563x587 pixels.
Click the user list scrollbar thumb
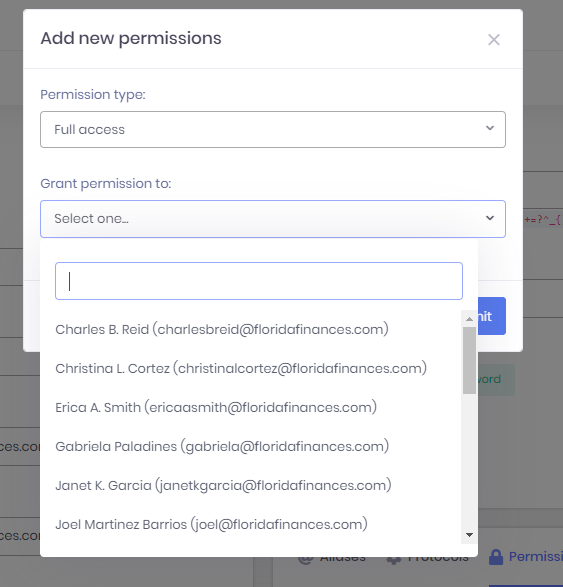[x=469, y=360]
